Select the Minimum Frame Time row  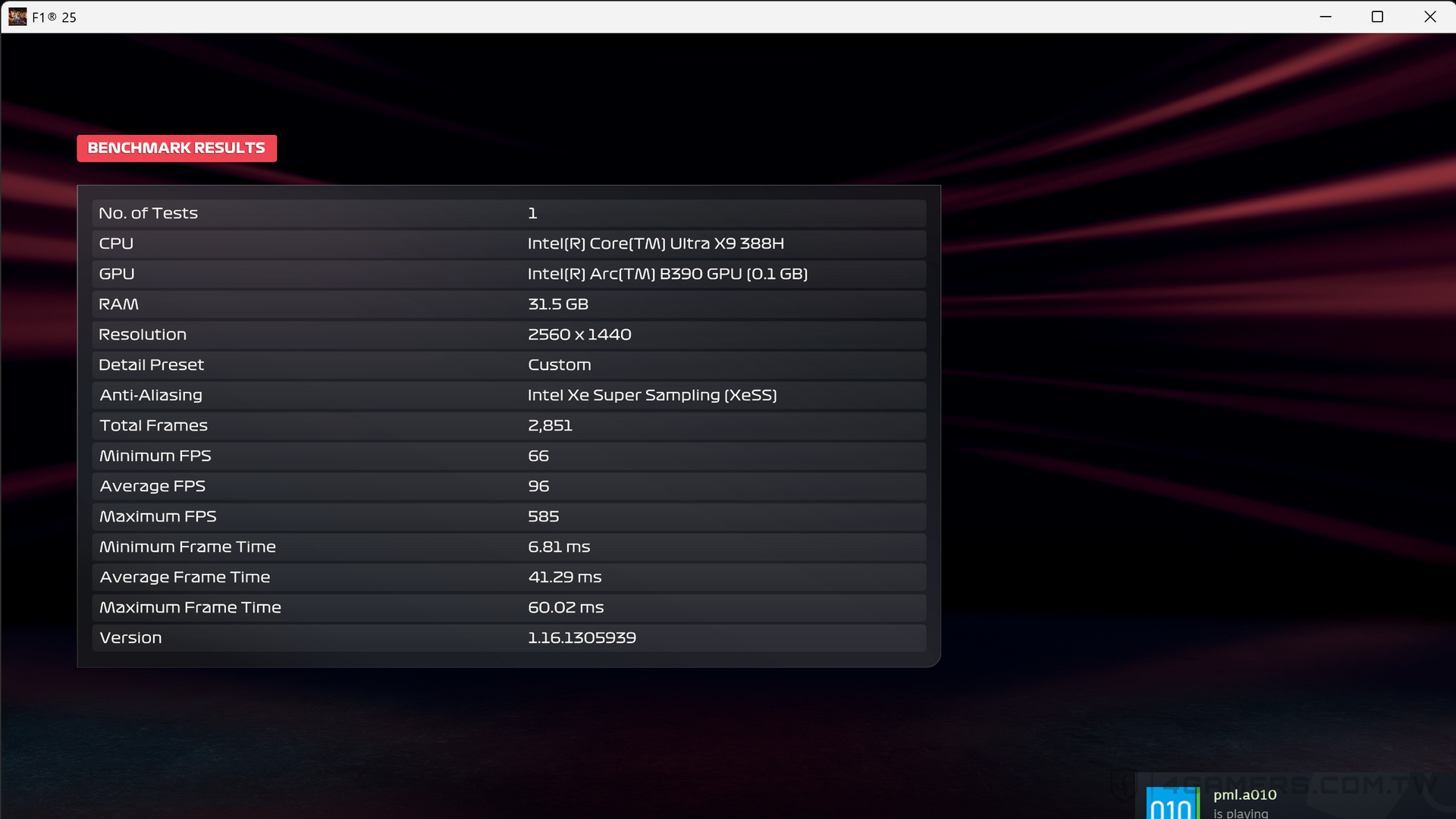pyautogui.click(x=508, y=547)
